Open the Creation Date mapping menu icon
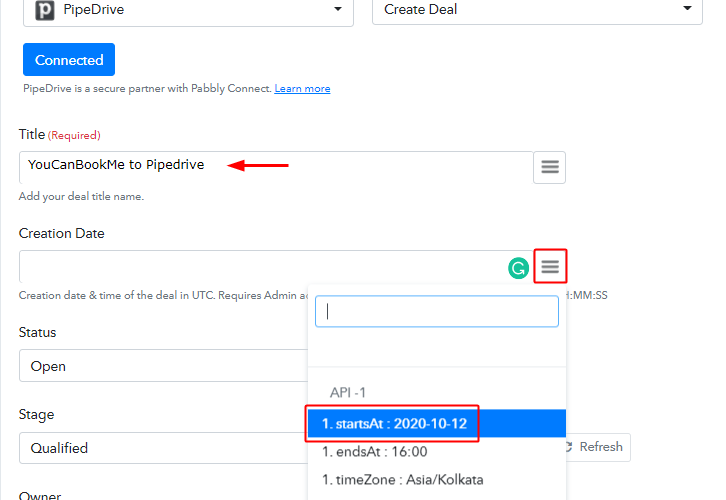 click(550, 266)
